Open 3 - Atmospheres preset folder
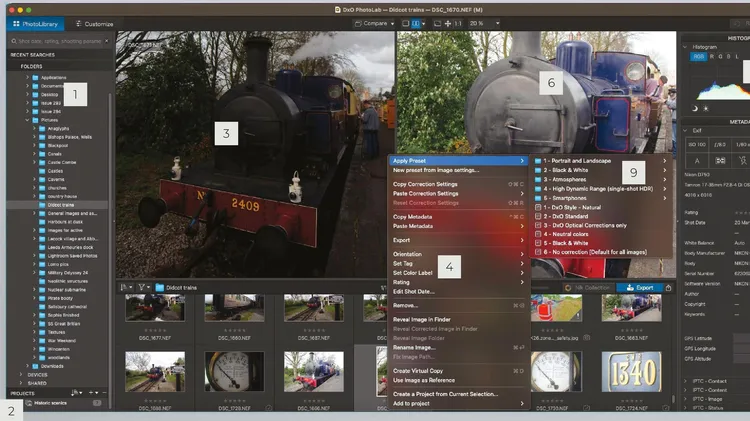Viewport: 750px width, 421px height. (601, 179)
